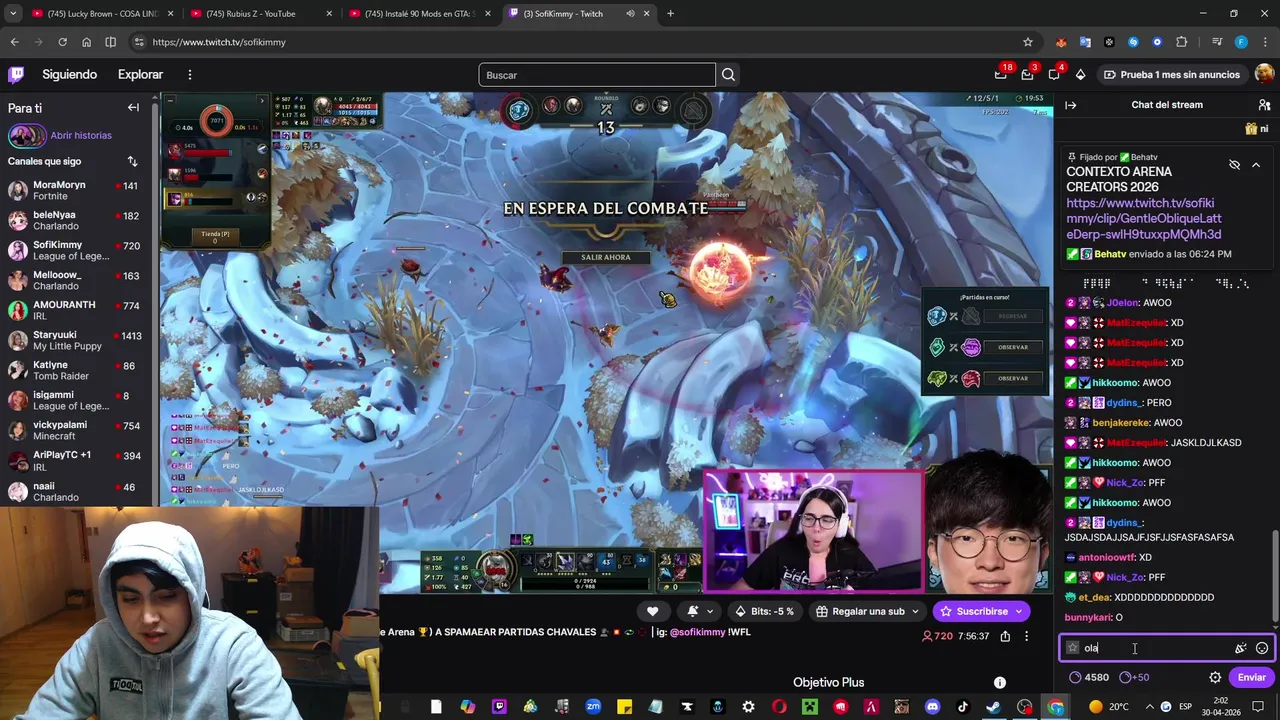Switch to the Instalé 90 Mods en GTA tab

pyautogui.click(x=421, y=14)
